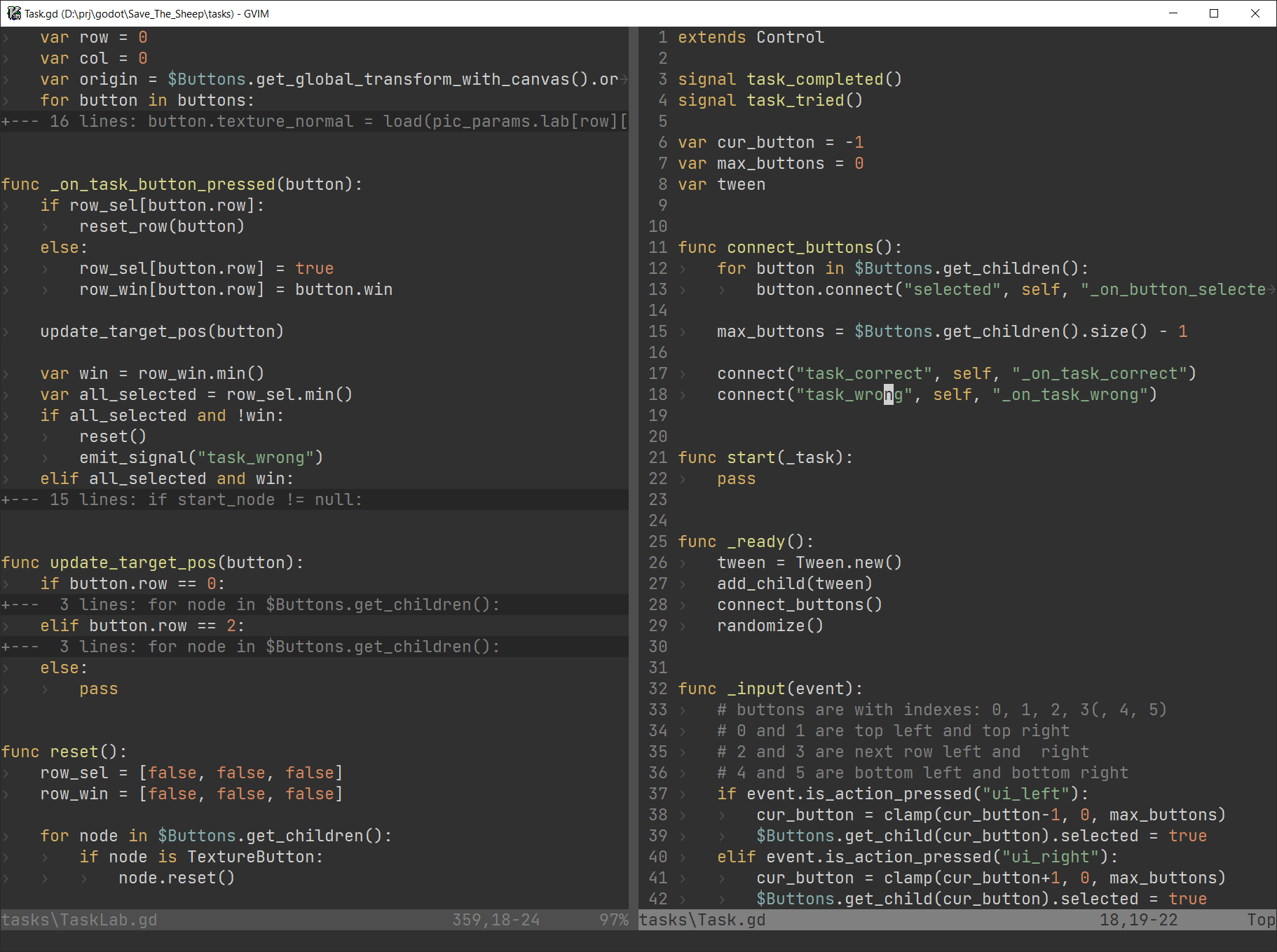Click the connect("task_wrong") line in Task.gd
Image resolution: width=1277 pixels, height=952 pixels.
937,394
